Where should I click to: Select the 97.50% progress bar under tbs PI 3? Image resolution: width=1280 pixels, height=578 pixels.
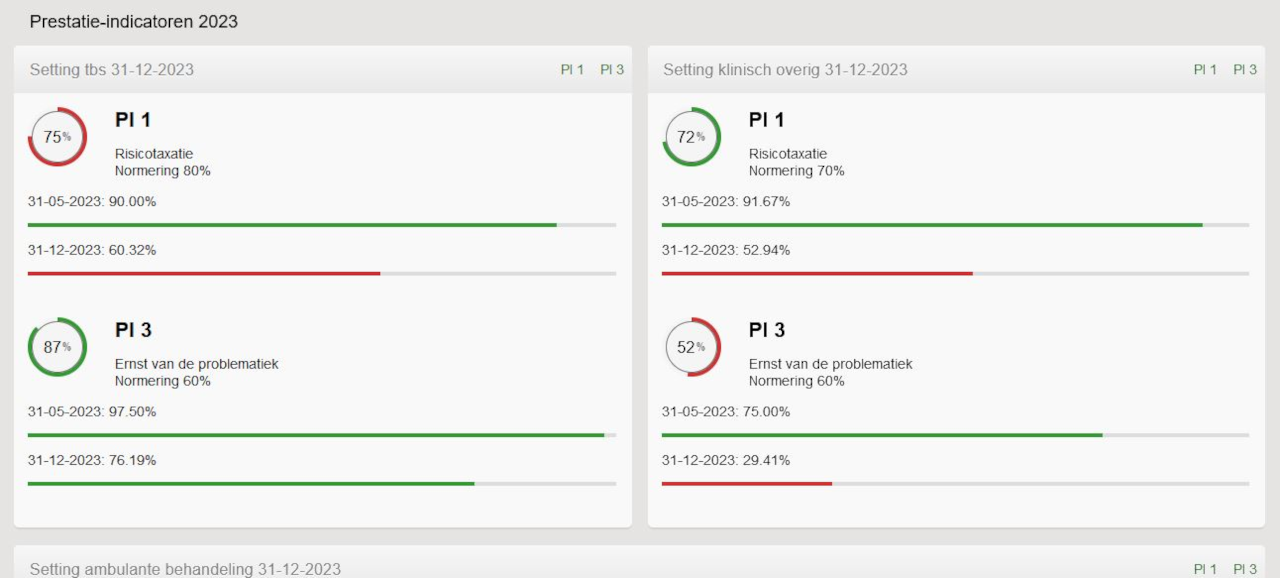click(x=316, y=435)
